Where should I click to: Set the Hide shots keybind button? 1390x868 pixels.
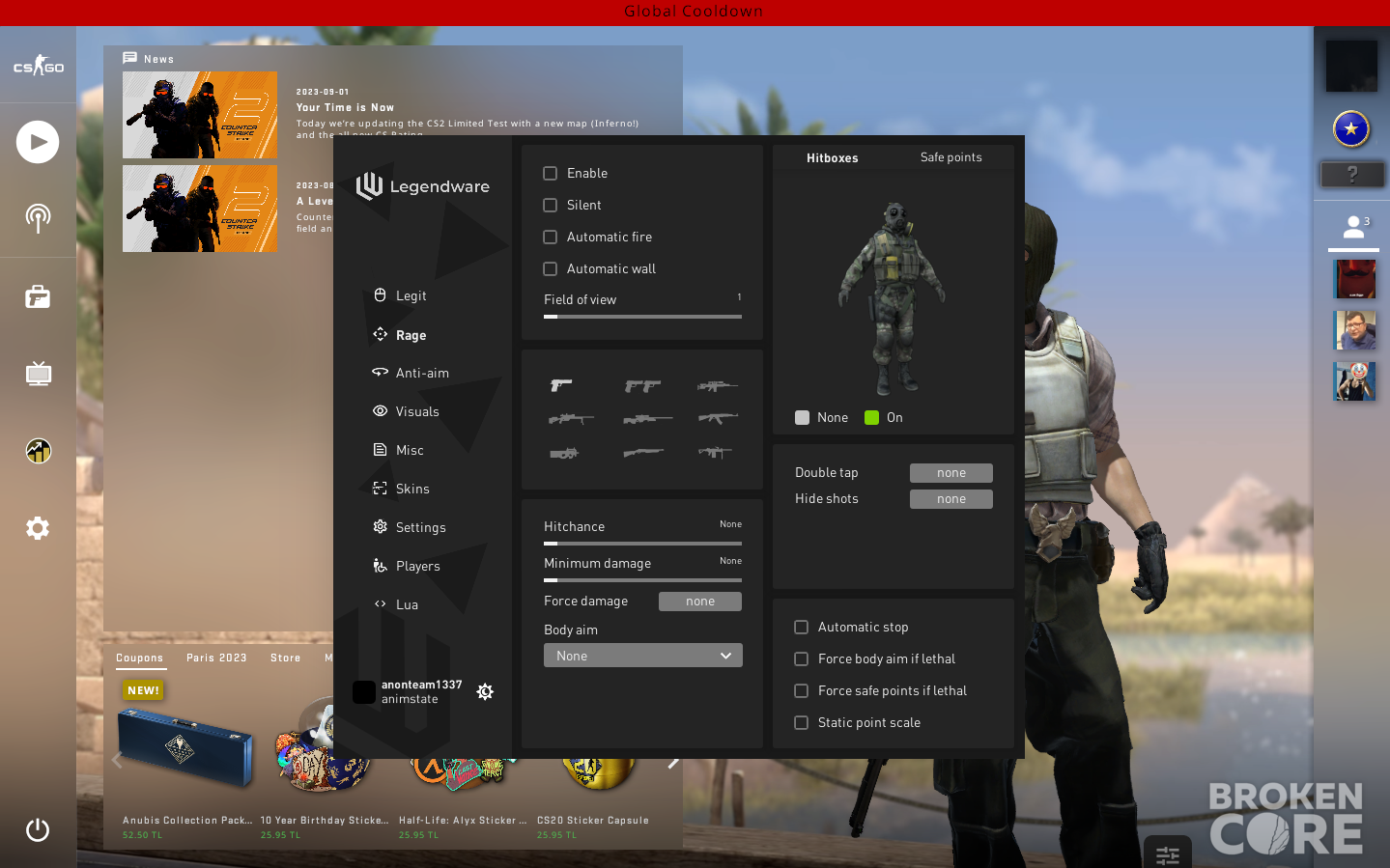coord(951,499)
